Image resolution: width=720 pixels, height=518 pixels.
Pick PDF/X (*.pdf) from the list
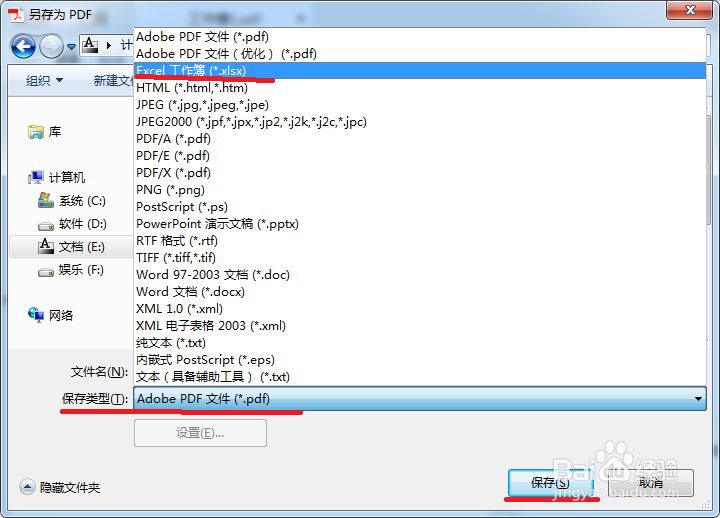click(x=420, y=173)
